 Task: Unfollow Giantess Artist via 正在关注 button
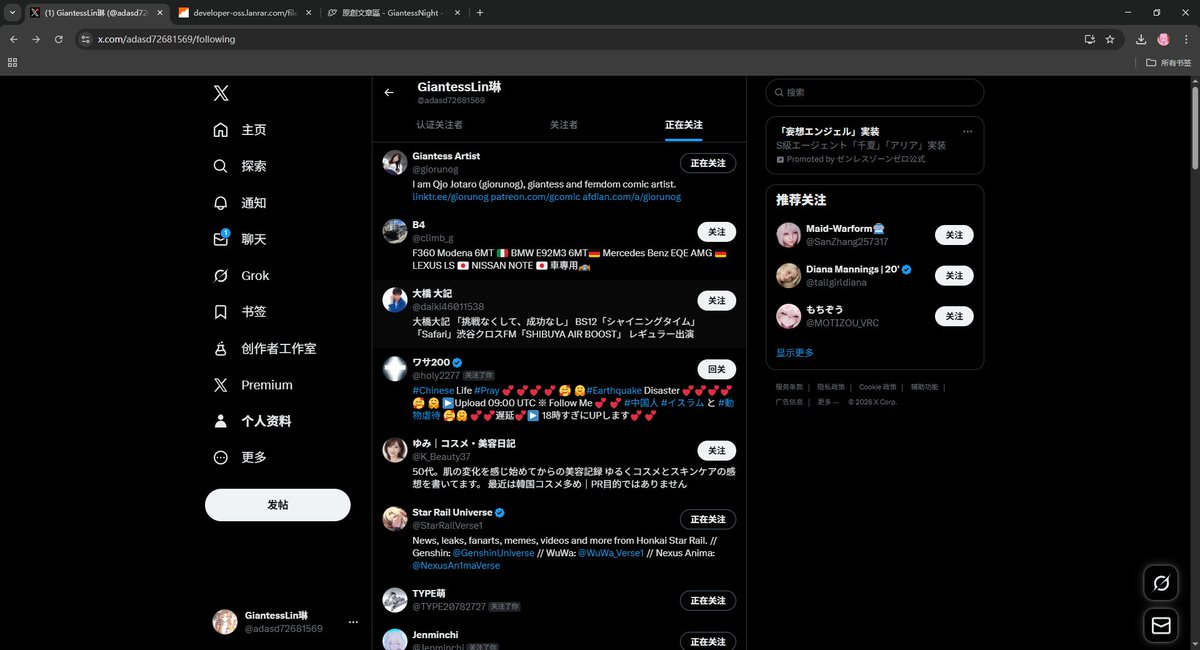tap(708, 162)
